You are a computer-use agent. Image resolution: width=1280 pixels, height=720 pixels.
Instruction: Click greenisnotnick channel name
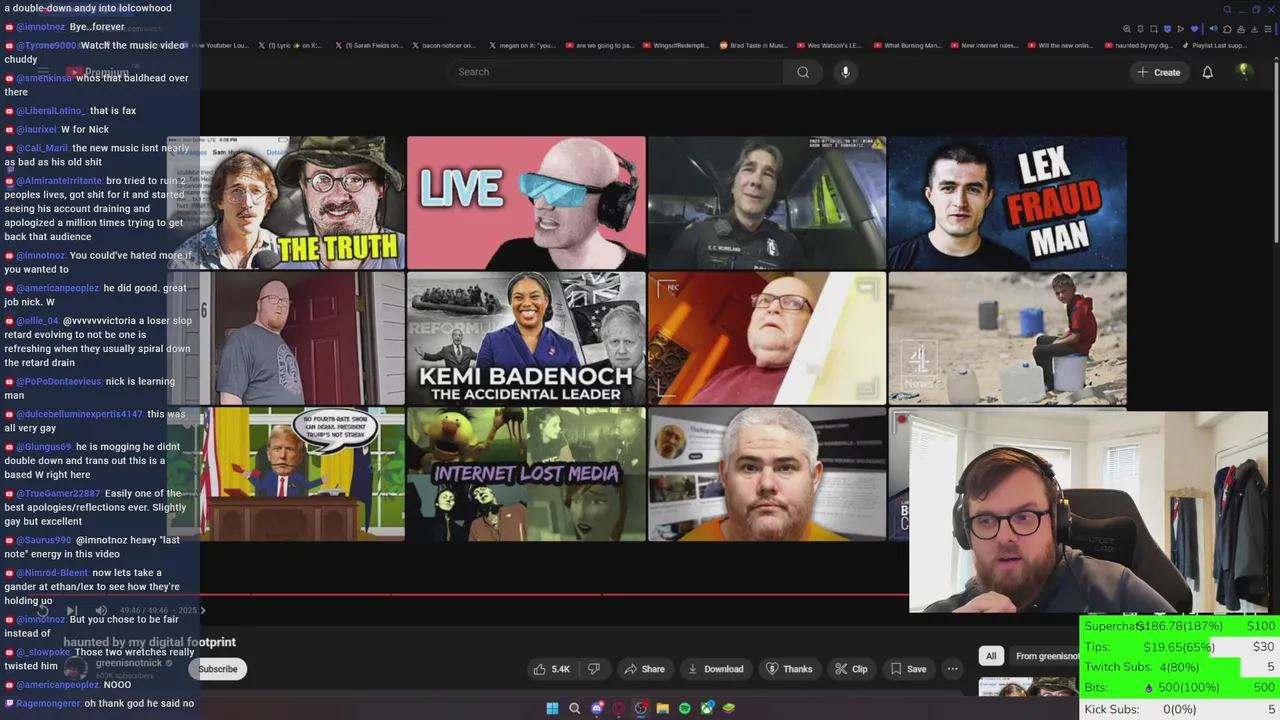pyautogui.click(x=128, y=663)
